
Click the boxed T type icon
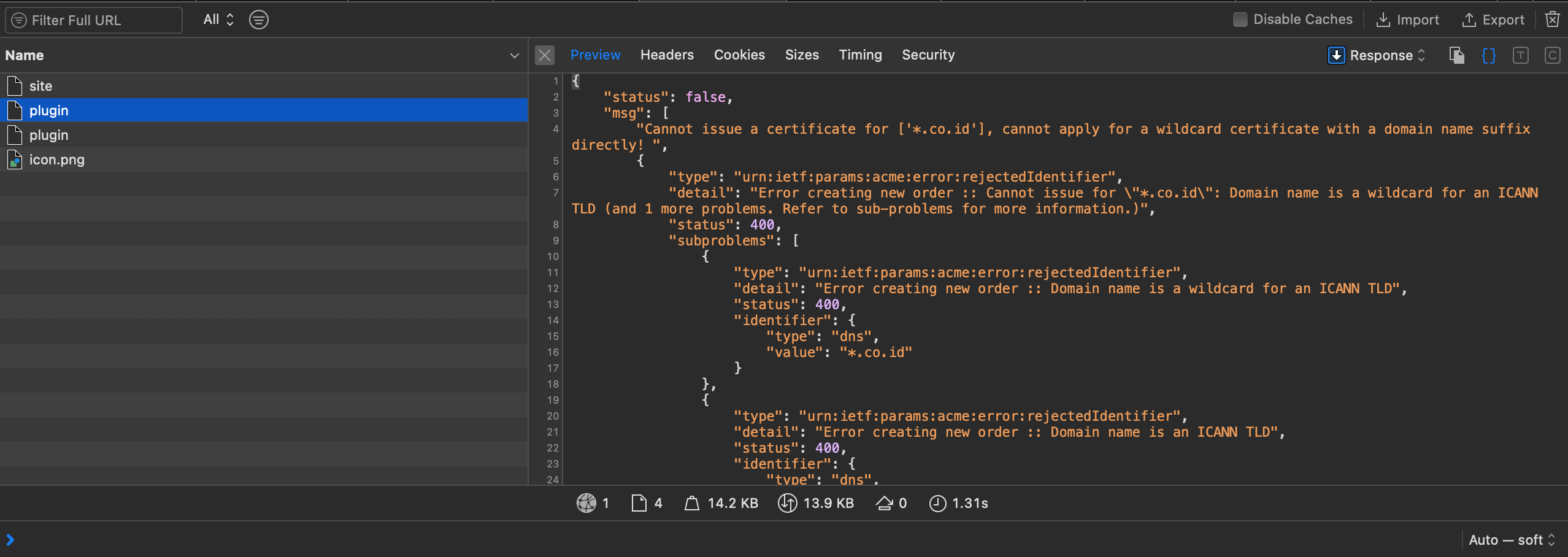click(x=1520, y=55)
